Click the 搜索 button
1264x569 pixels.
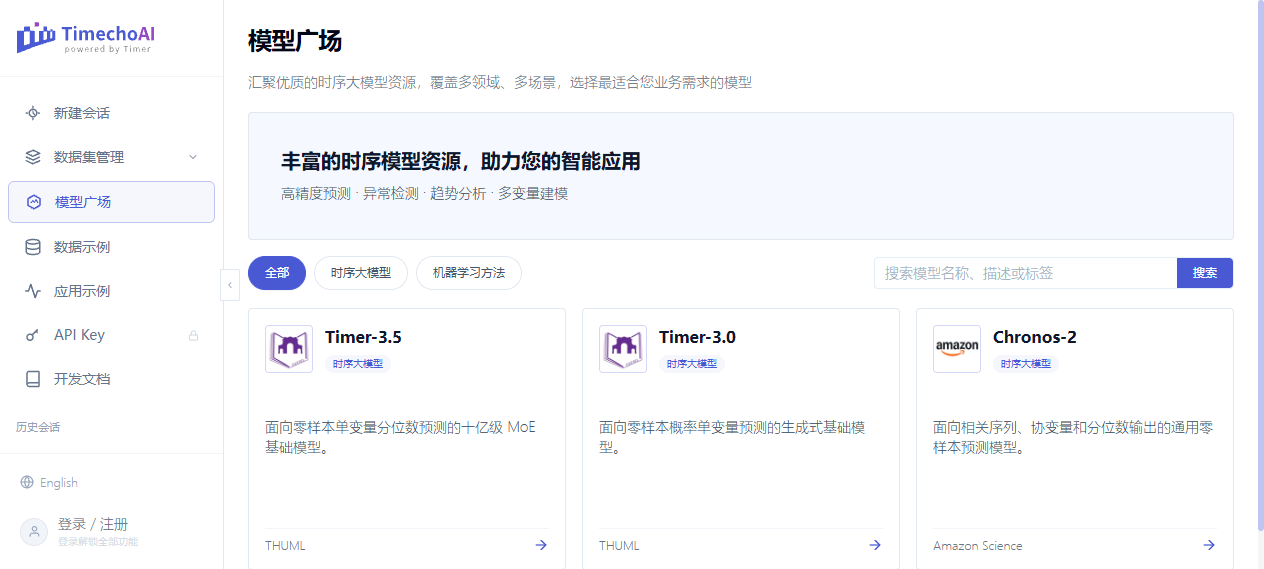coord(1205,273)
